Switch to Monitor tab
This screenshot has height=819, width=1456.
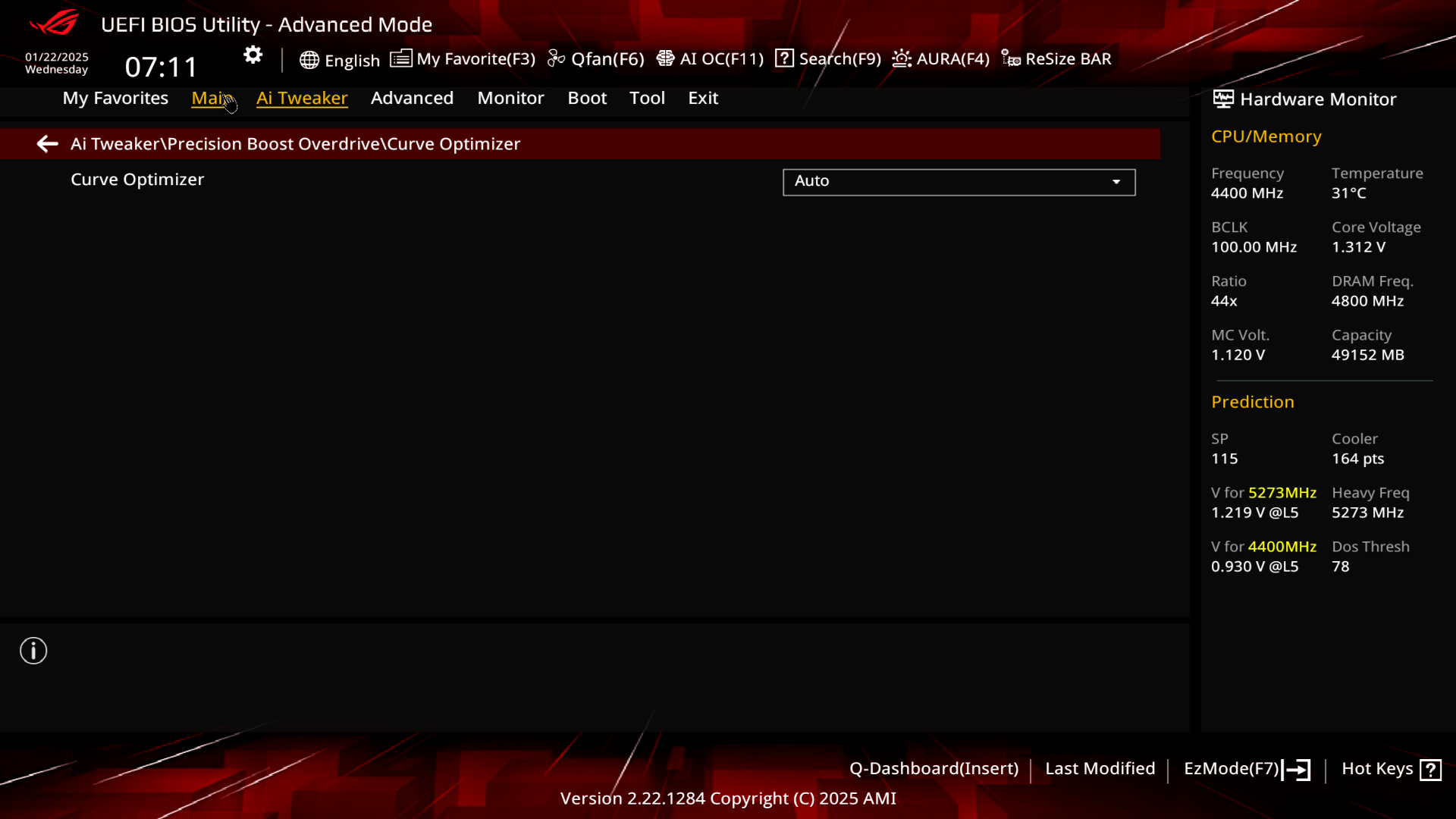(x=511, y=97)
